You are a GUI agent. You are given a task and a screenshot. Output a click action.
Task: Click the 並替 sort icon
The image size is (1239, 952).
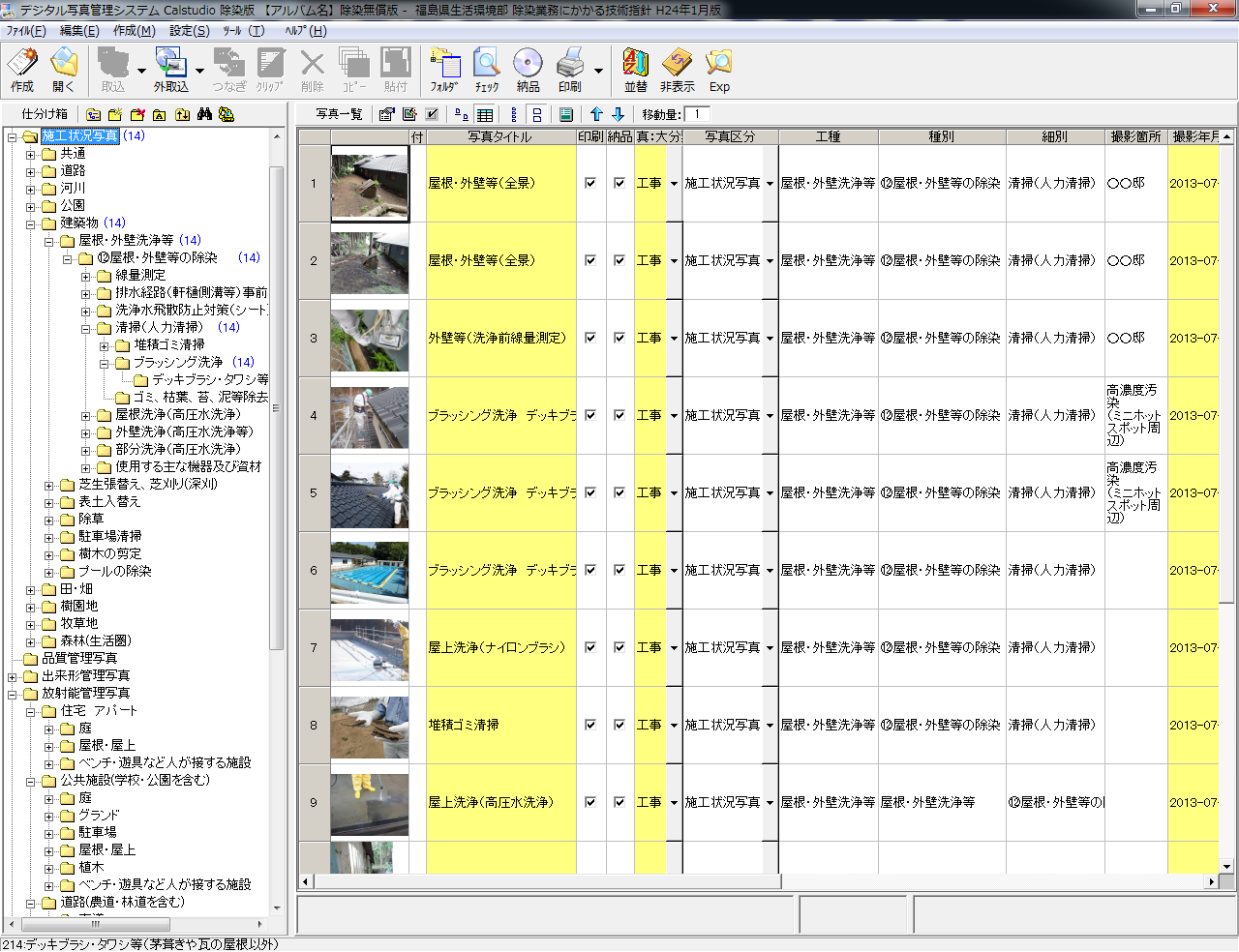pyautogui.click(x=635, y=70)
